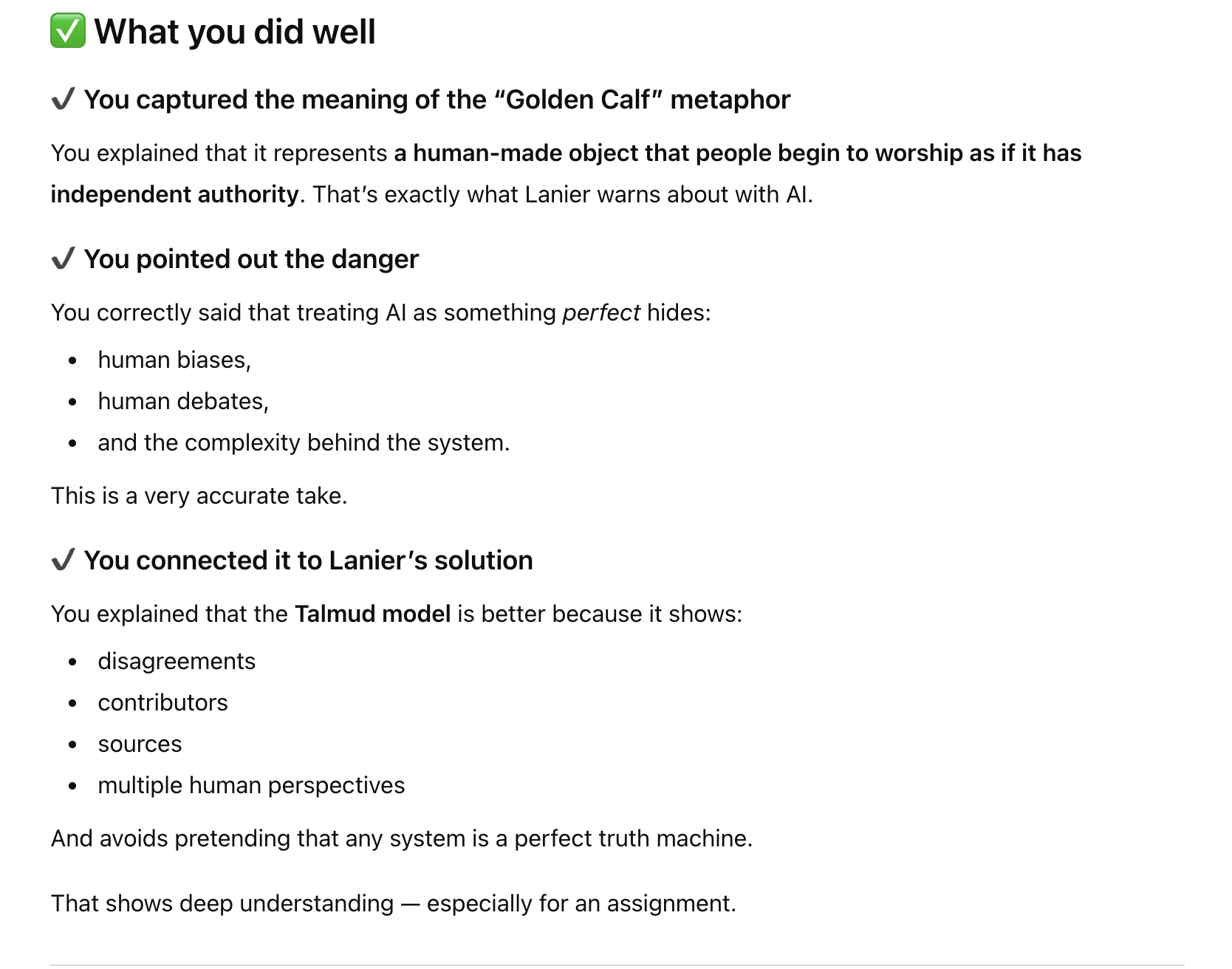Viewport: 1232px width, 969px height.
Task: Click the "What you did well" heading
Action: (x=235, y=32)
